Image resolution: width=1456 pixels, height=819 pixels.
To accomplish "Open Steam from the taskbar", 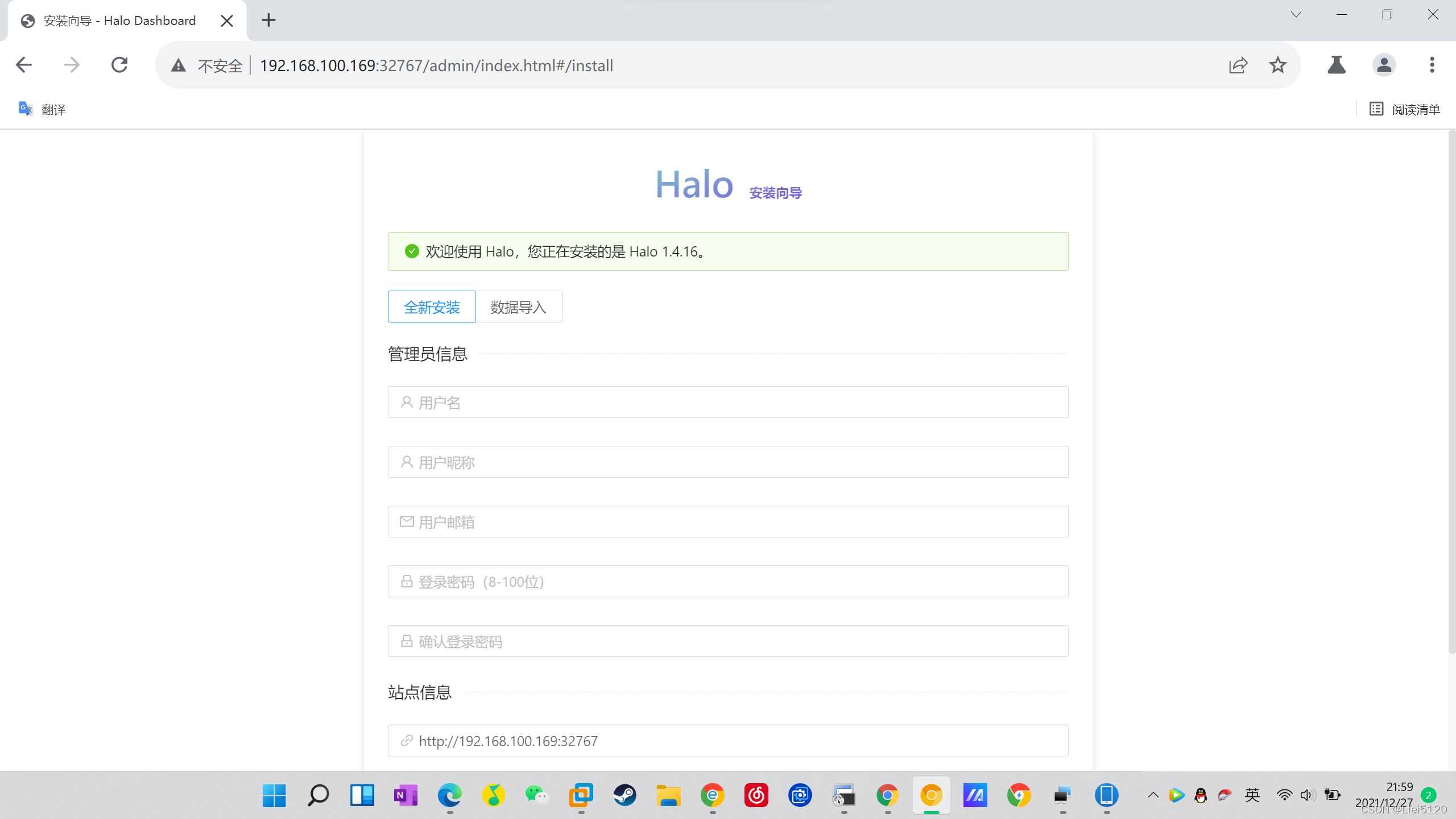I will click(624, 795).
